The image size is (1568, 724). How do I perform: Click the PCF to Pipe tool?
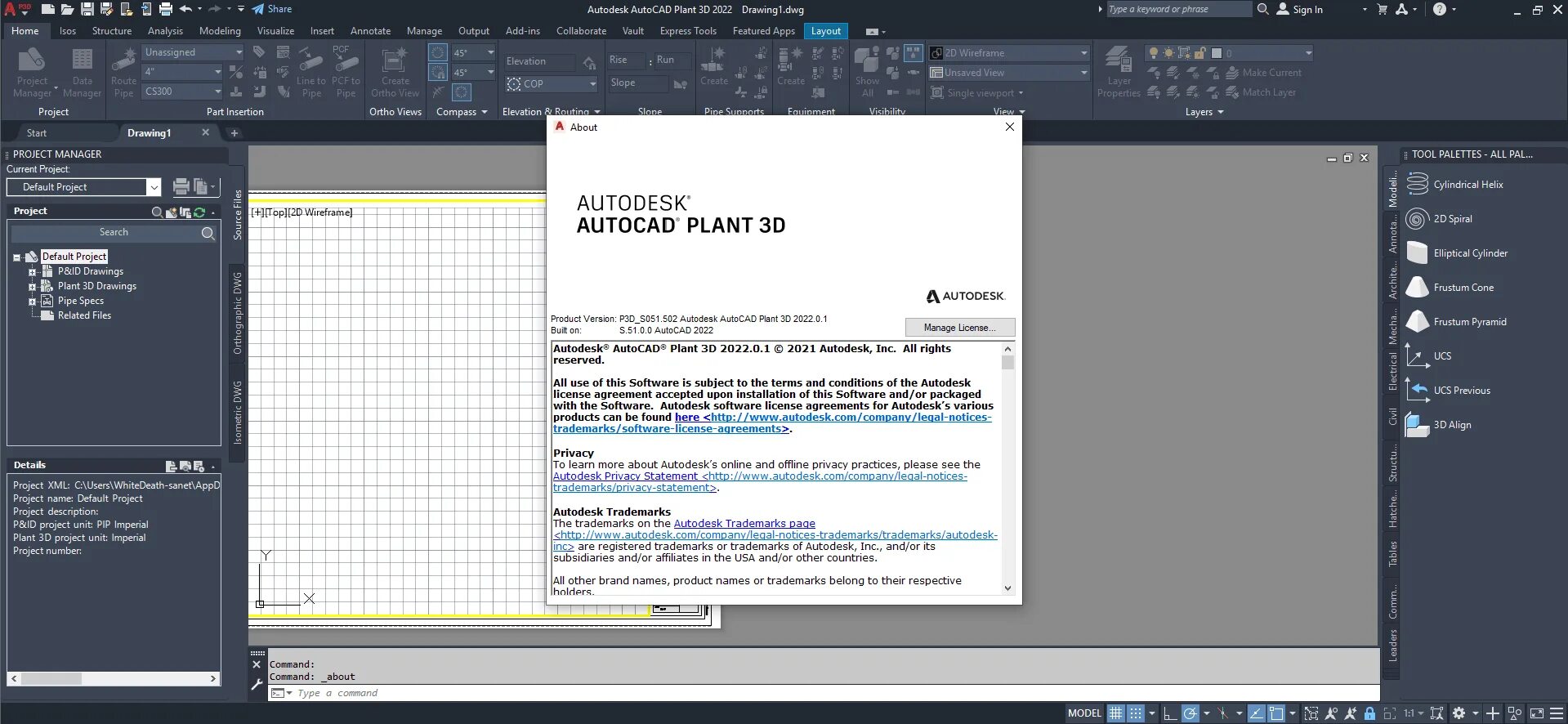pyautogui.click(x=346, y=72)
